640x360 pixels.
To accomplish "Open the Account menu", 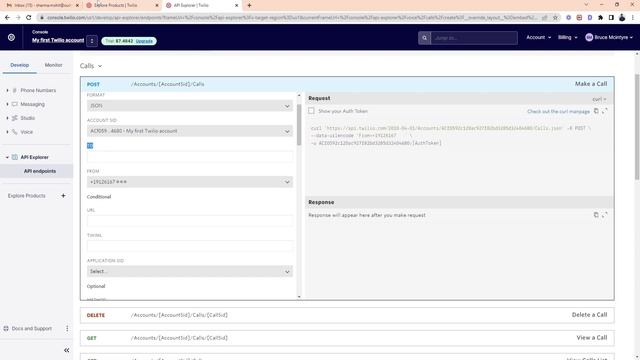I will pos(538,38).
